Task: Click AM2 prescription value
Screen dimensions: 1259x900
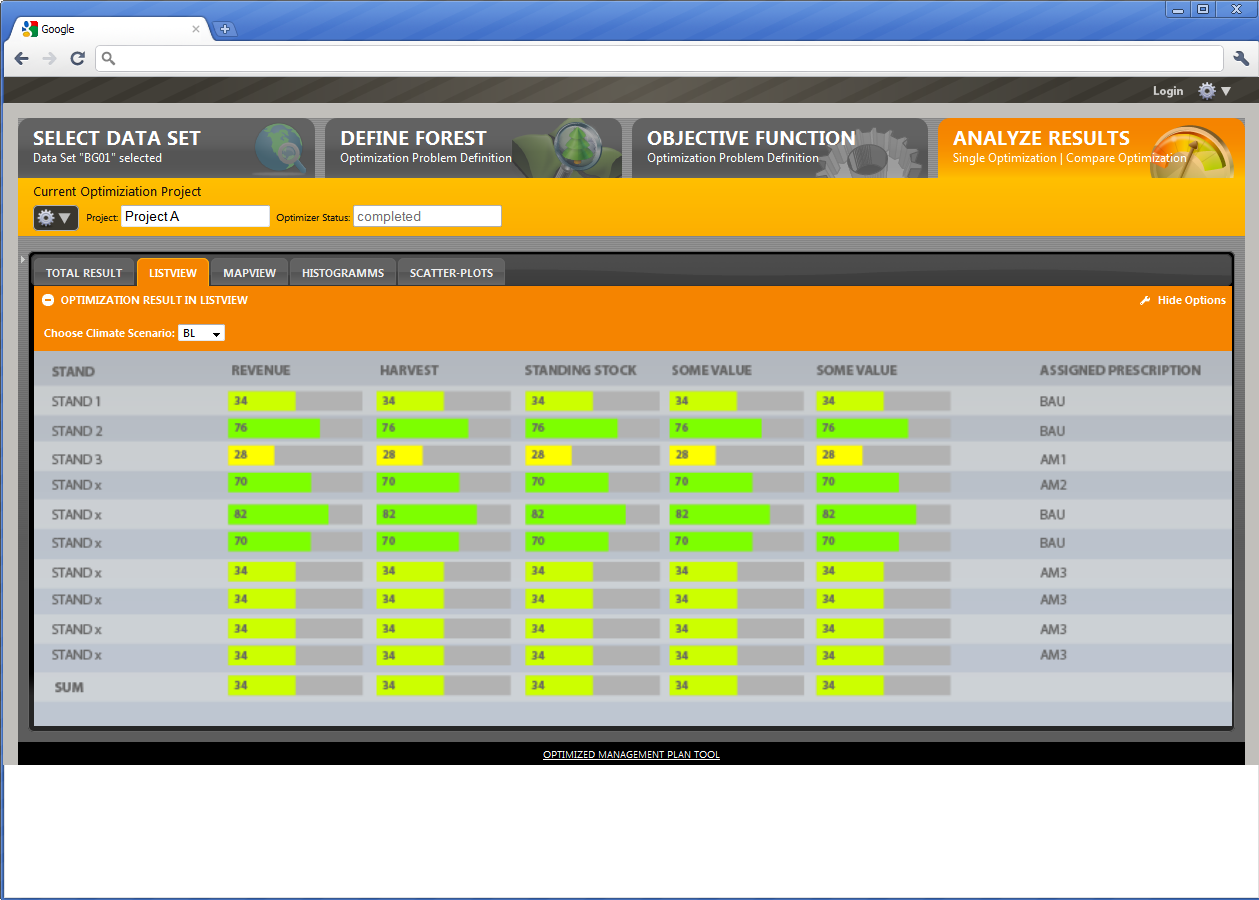Action: point(1053,485)
